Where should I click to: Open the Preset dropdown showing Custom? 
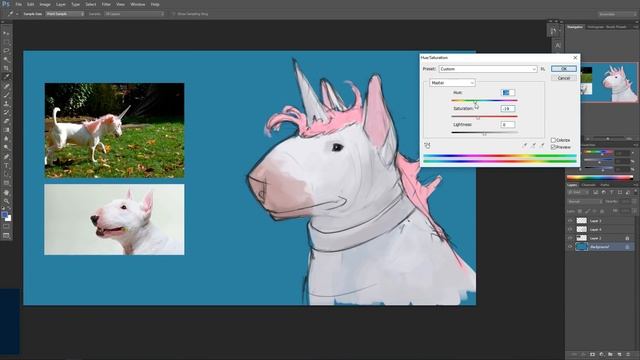488,69
